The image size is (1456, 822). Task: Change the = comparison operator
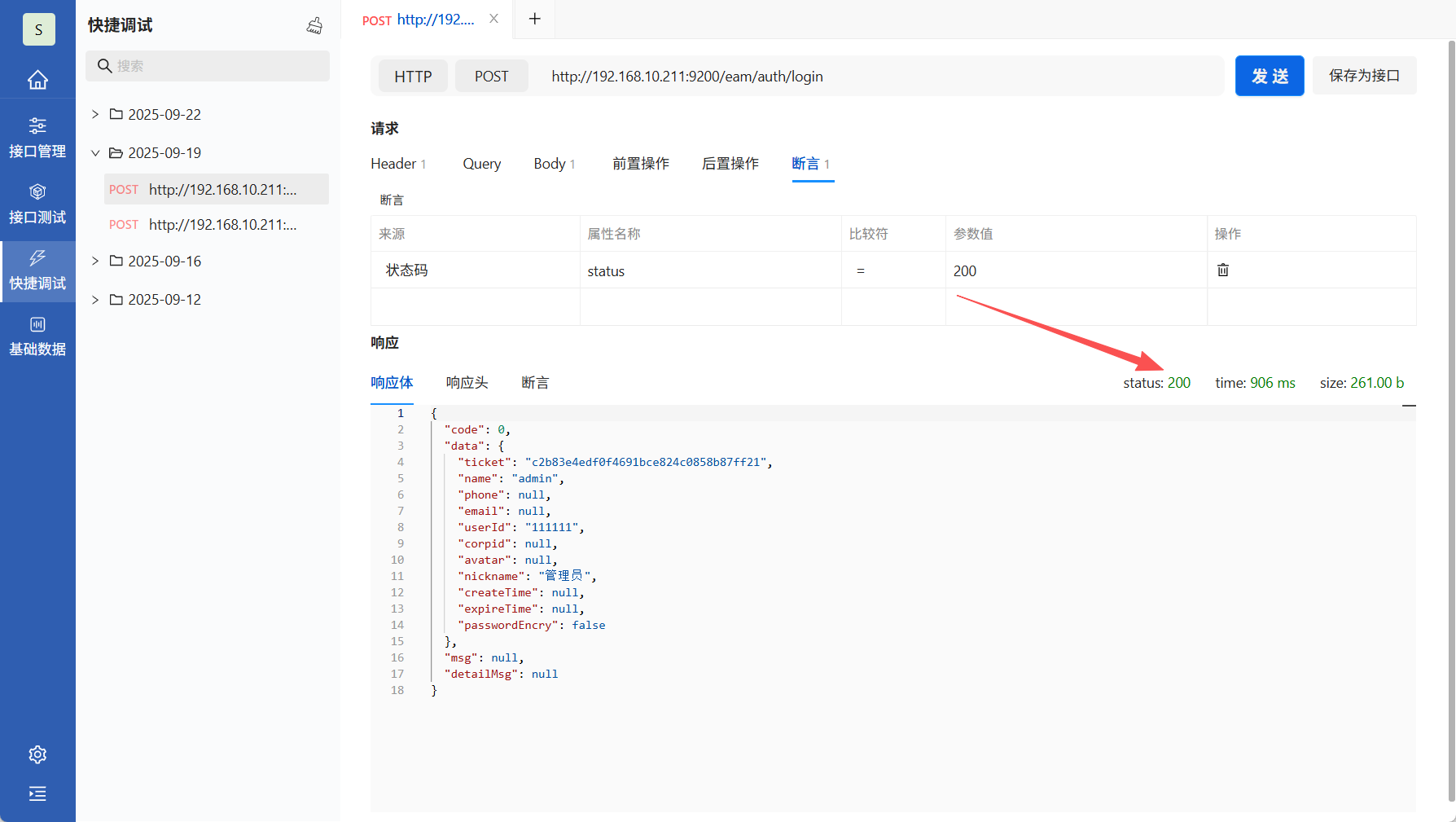(x=893, y=270)
